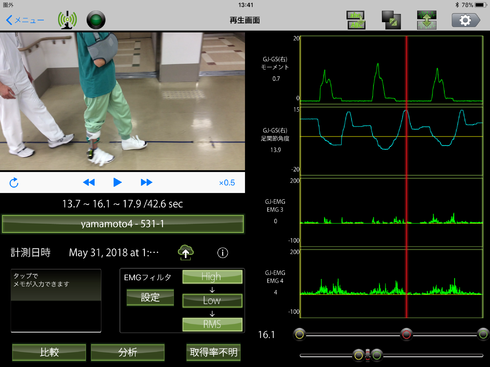Tap the 分析 analysis button

(x=128, y=352)
